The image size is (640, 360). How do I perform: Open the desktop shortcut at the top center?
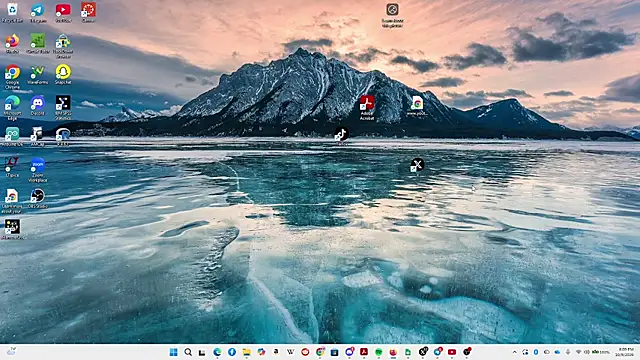(392, 16)
